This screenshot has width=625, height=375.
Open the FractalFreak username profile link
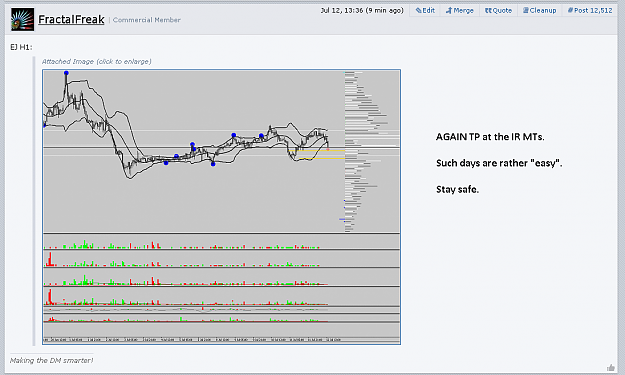pyautogui.click(x=71, y=20)
